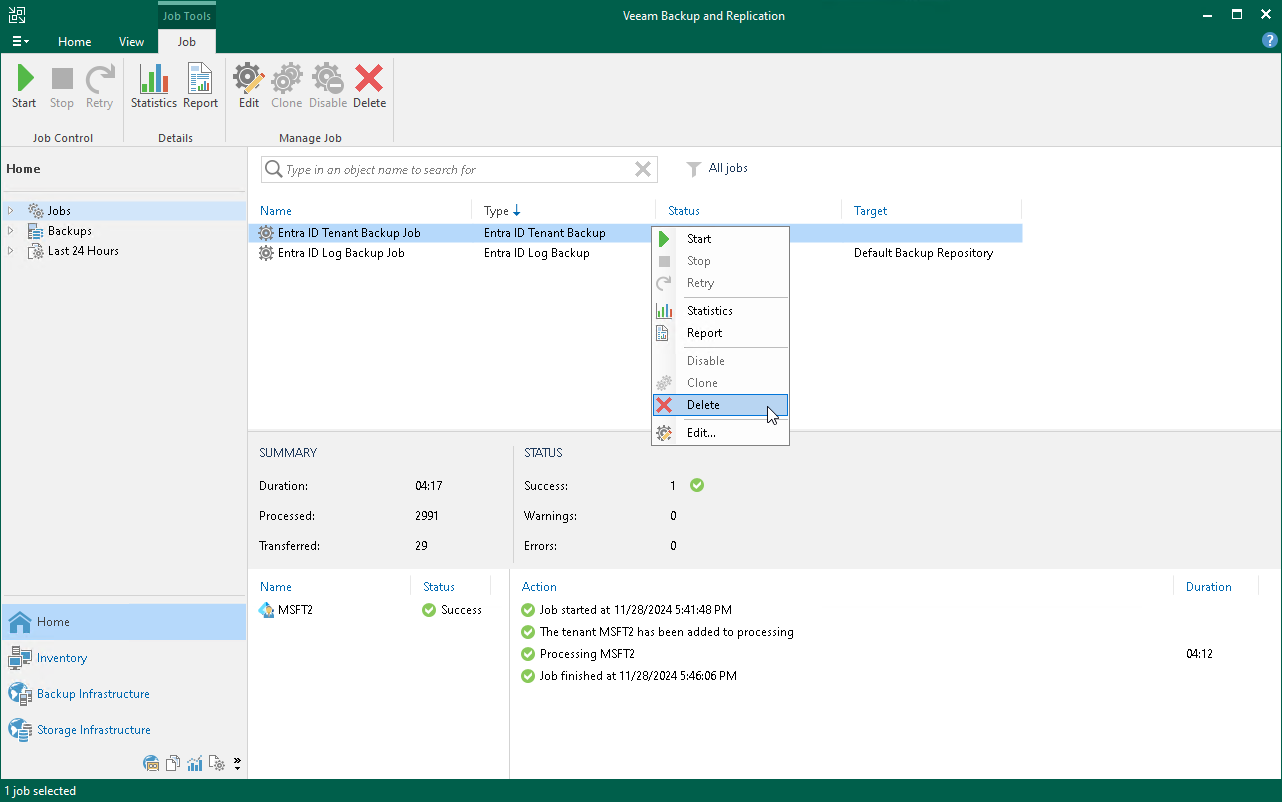Viewport: 1282px width, 802px height.
Task: Open the History view gear-page icon
Action: pos(217,764)
